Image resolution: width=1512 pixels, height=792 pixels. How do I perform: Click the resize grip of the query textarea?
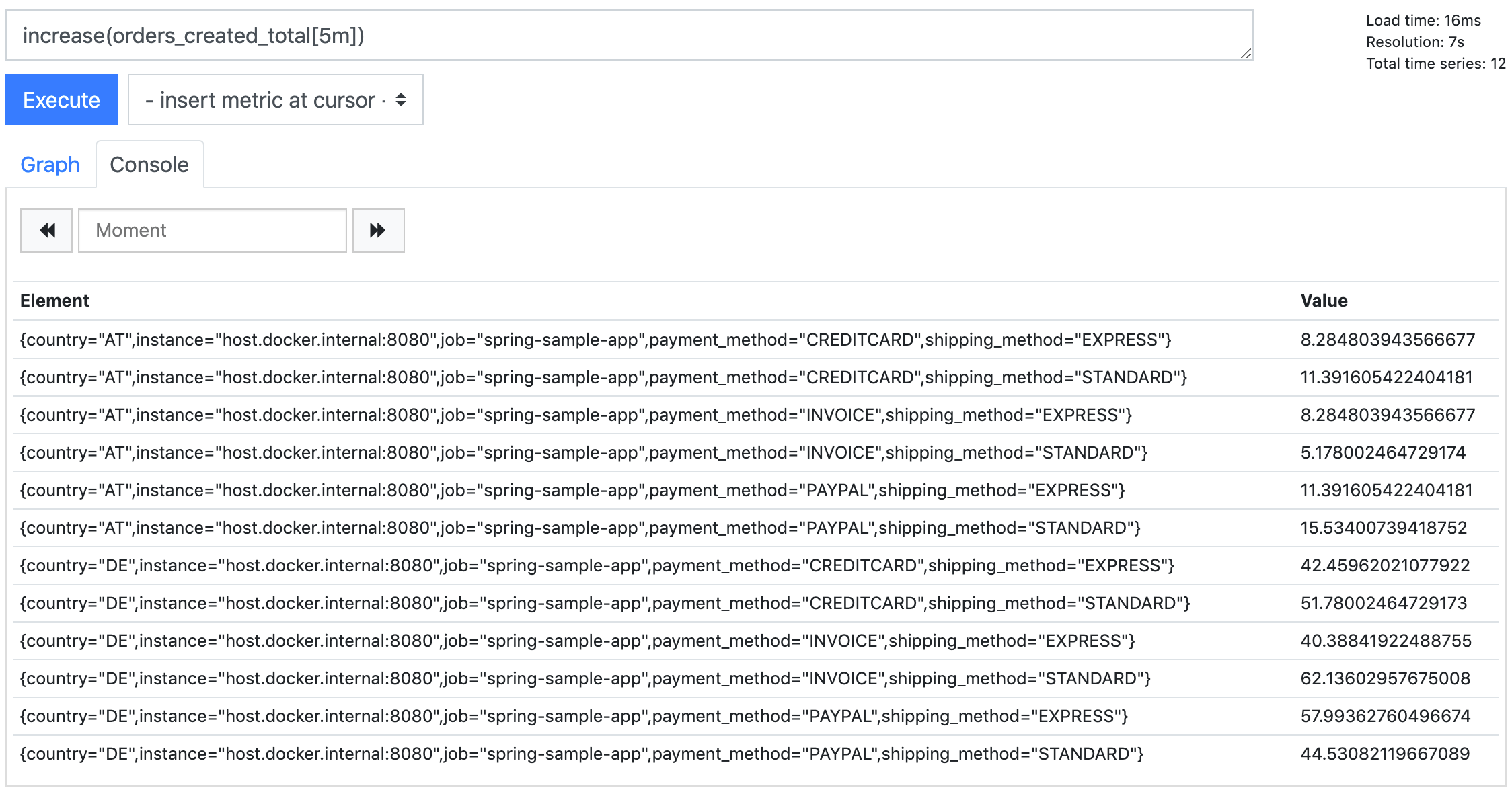[x=1246, y=55]
